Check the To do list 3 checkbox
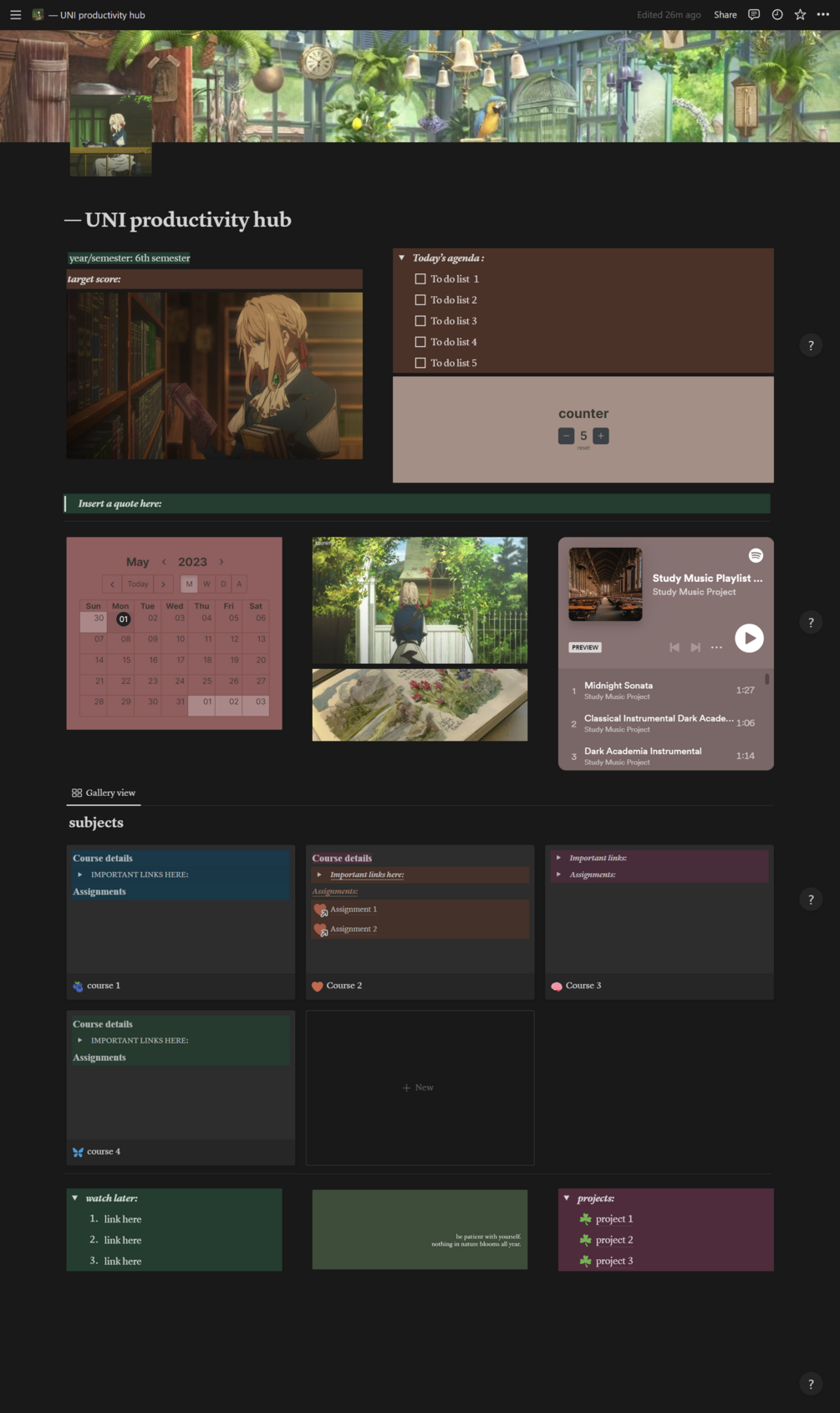The height and width of the screenshot is (1413, 840). (420, 321)
